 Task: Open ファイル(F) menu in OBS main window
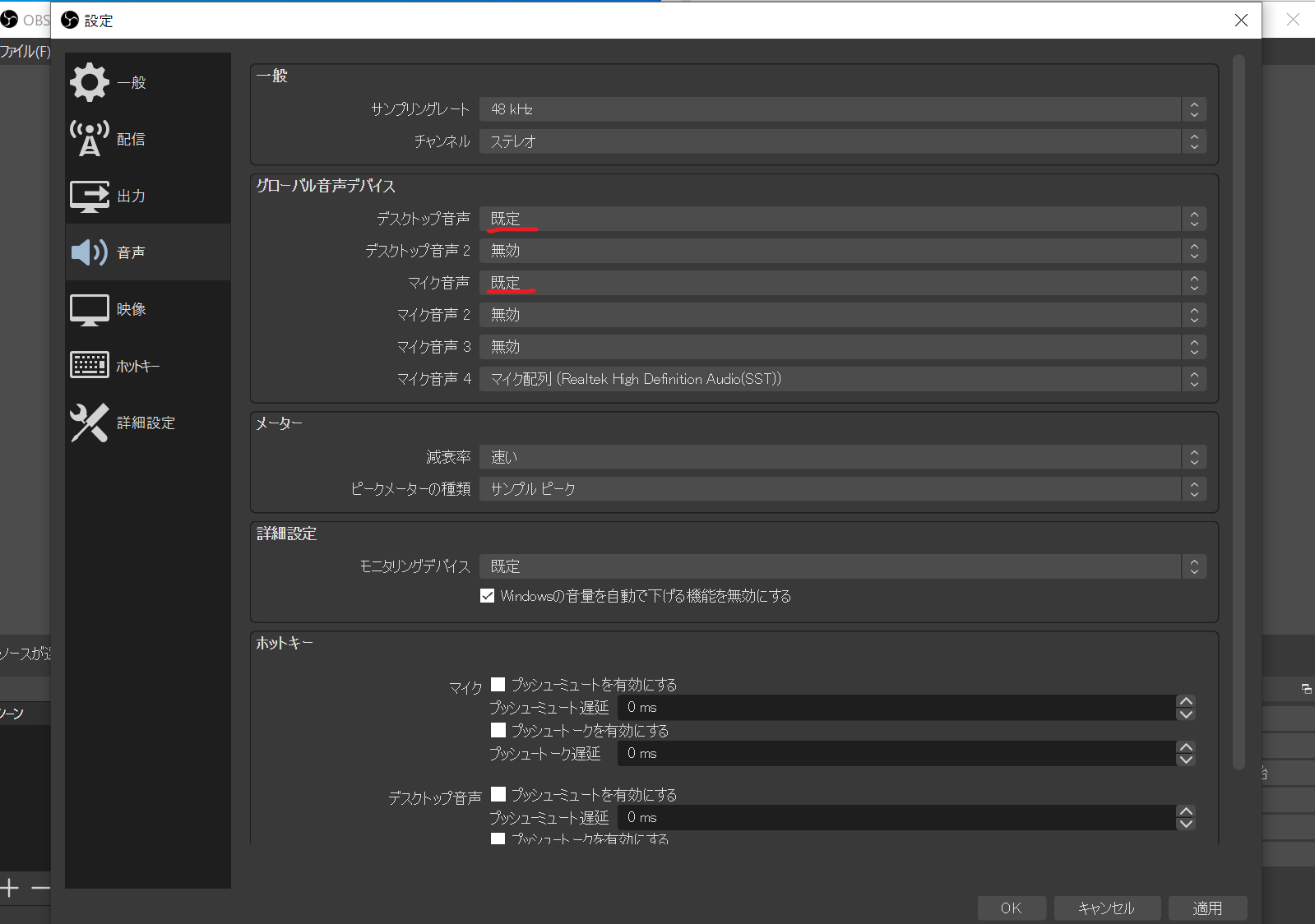tap(25, 51)
